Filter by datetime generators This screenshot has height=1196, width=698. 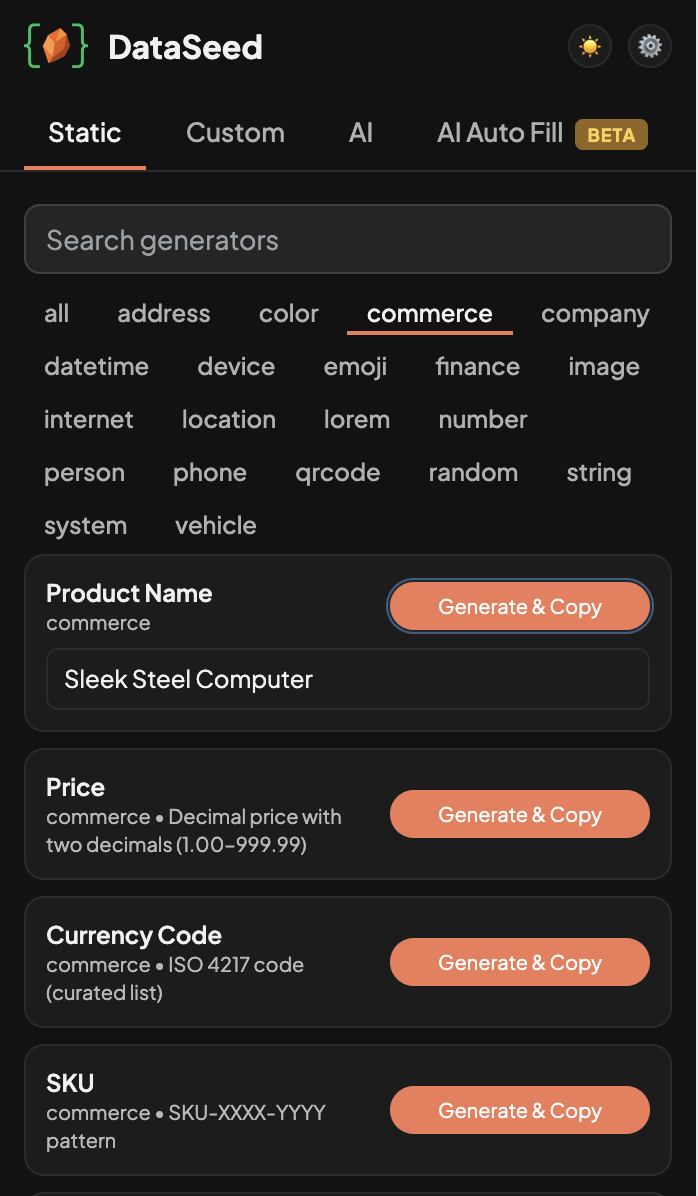96,366
